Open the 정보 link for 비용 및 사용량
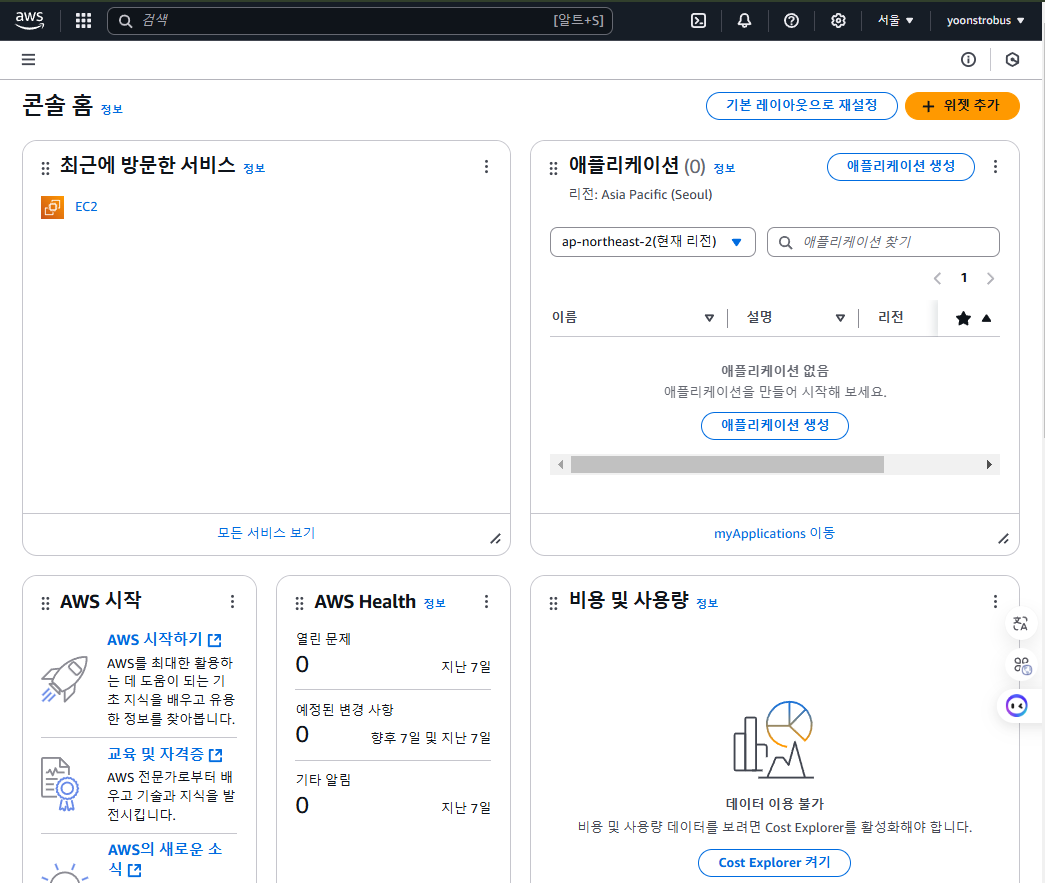The height and width of the screenshot is (883, 1045). (707, 604)
